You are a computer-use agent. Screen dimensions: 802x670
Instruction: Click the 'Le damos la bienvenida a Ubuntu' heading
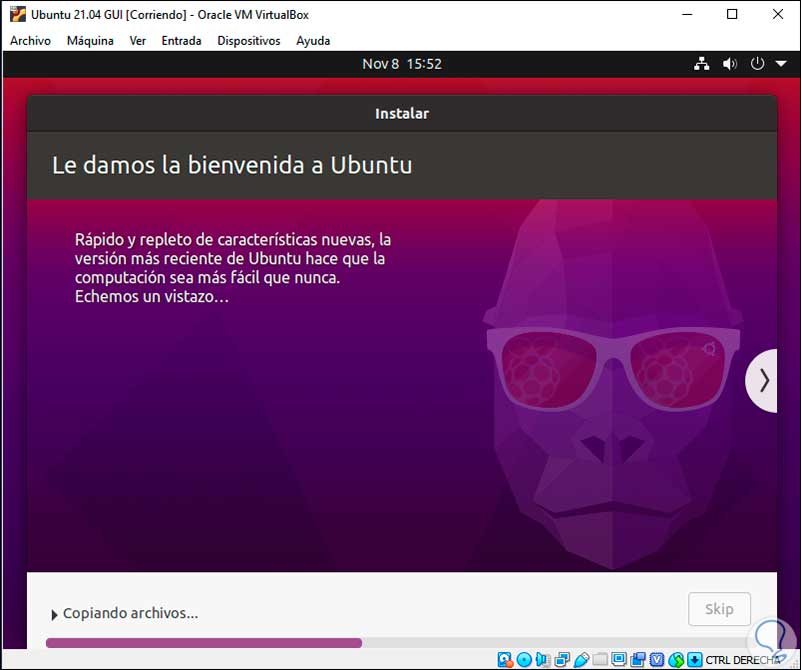coord(232,165)
